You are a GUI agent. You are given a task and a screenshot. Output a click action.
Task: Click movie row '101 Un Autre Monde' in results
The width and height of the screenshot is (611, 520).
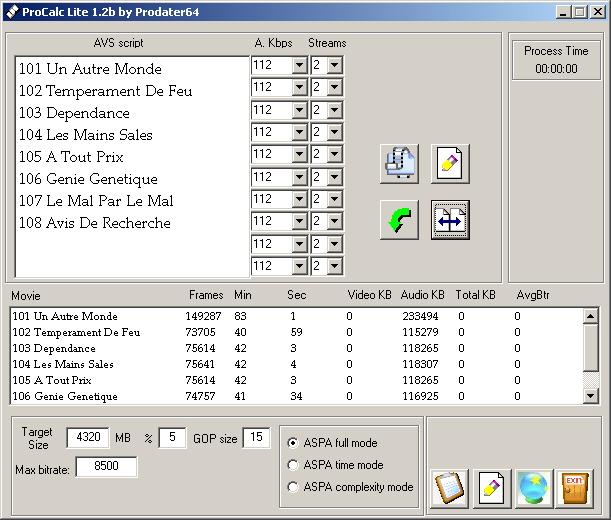(x=296, y=316)
